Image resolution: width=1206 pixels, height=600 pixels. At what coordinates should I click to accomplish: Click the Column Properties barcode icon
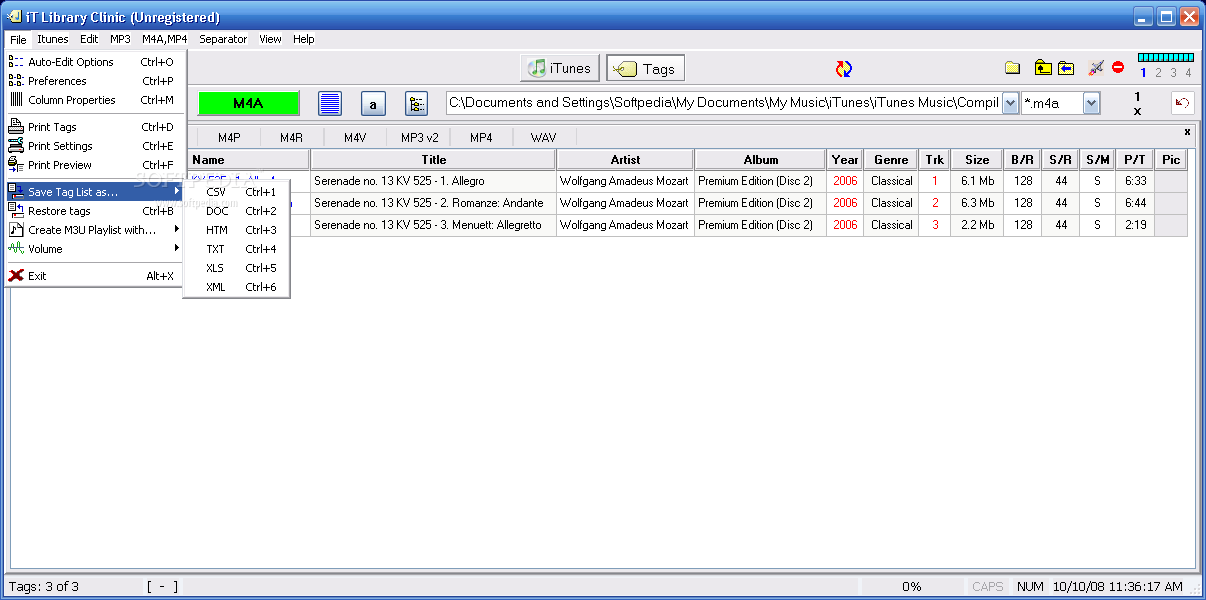click(x=16, y=100)
